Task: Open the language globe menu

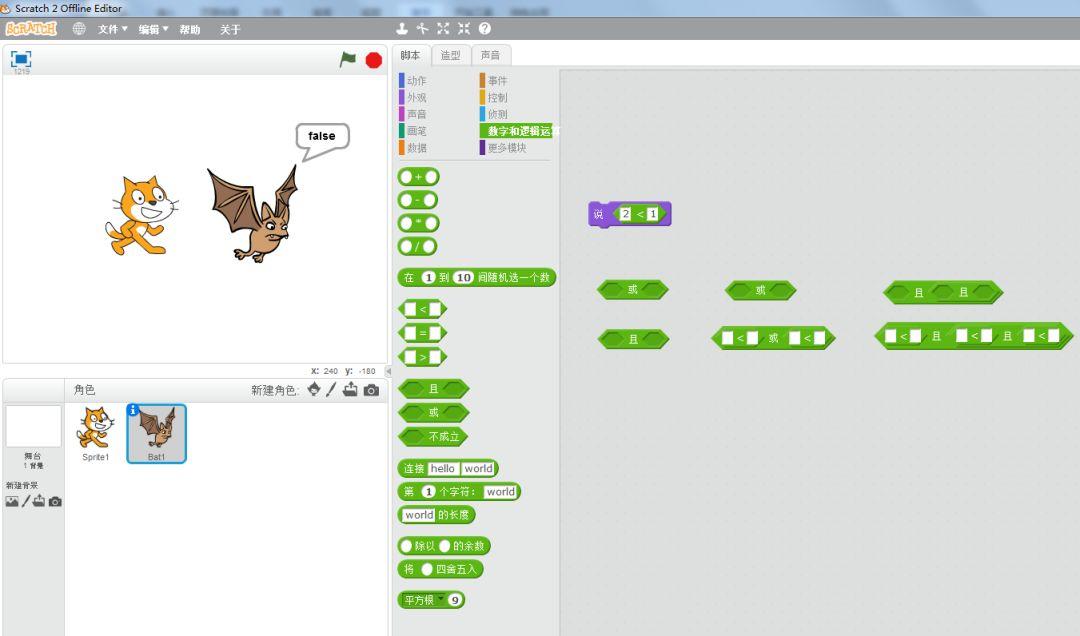Action: click(x=79, y=29)
